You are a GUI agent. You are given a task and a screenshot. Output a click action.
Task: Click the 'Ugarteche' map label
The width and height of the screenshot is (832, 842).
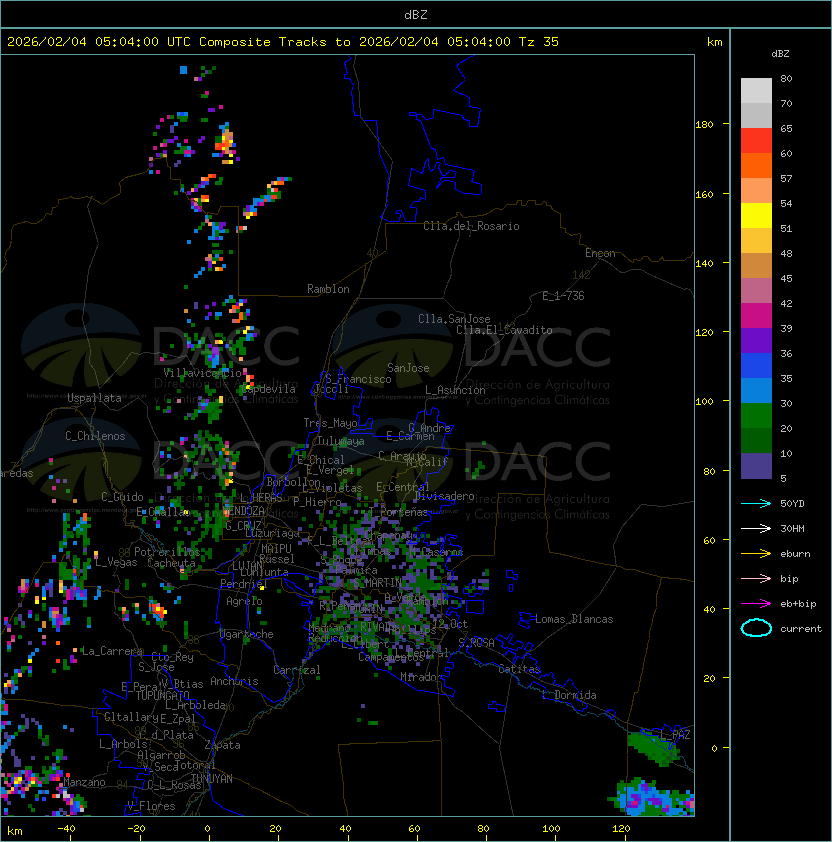click(x=246, y=634)
